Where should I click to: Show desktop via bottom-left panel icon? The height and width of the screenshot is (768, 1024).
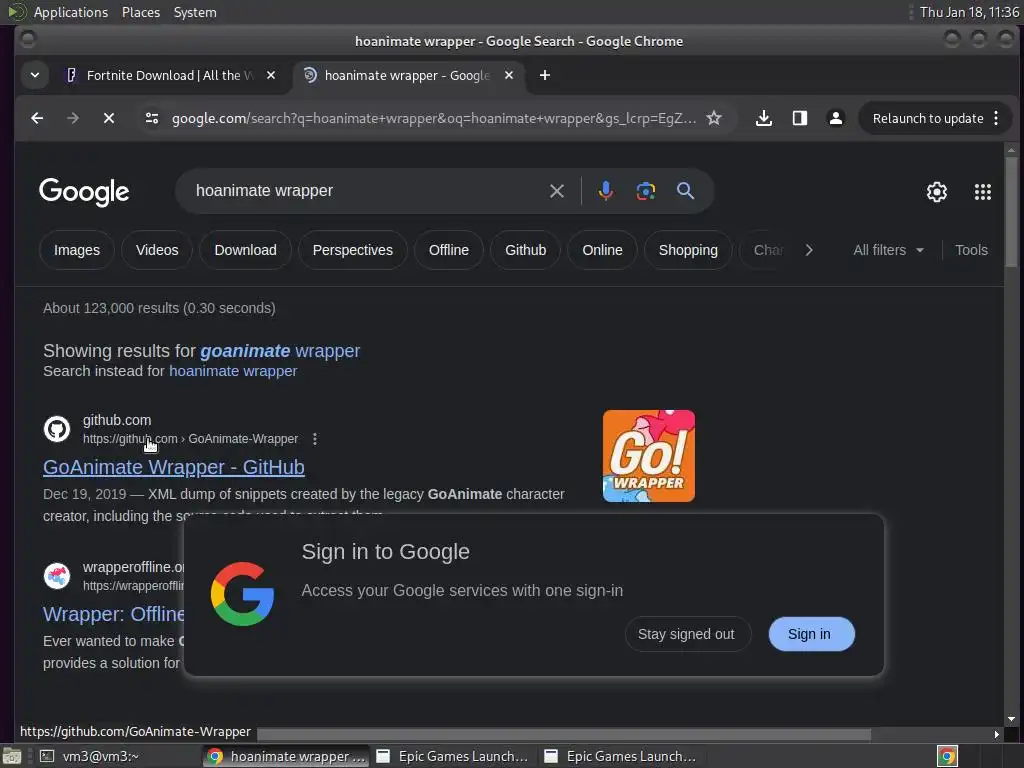pyautogui.click(x=12, y=756)
